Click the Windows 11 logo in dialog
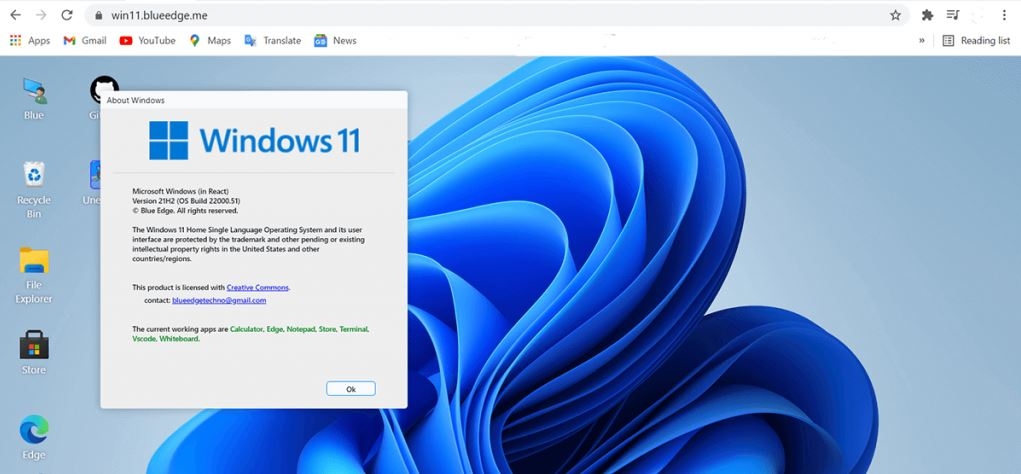 click(x=254, y=140)
